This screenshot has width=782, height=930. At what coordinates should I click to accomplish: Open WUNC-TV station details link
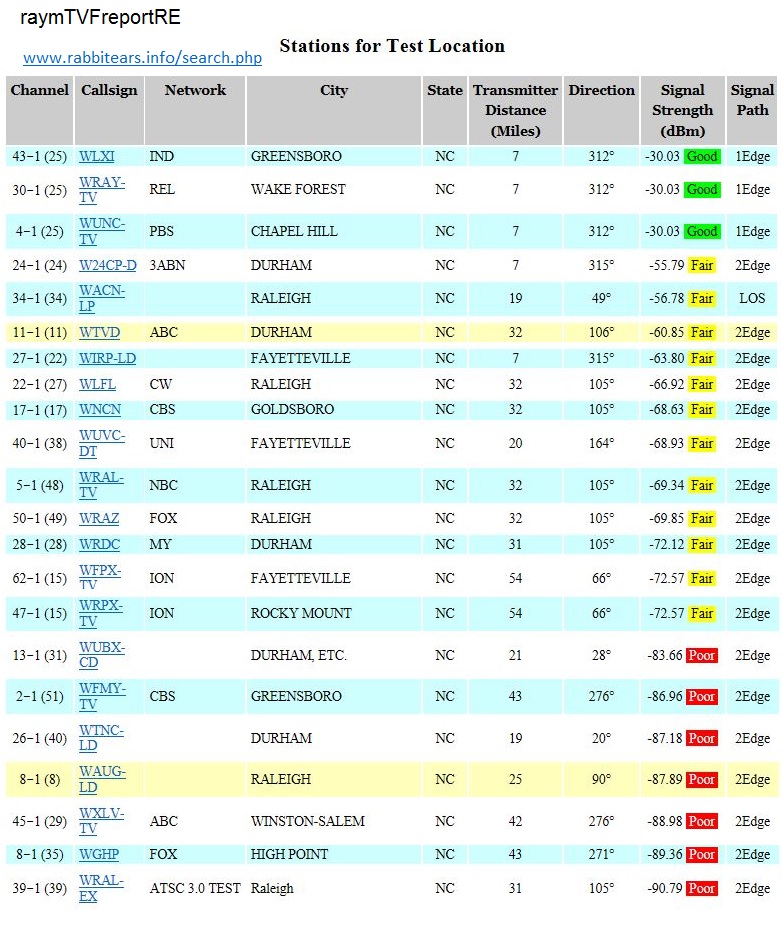point(102,231)
